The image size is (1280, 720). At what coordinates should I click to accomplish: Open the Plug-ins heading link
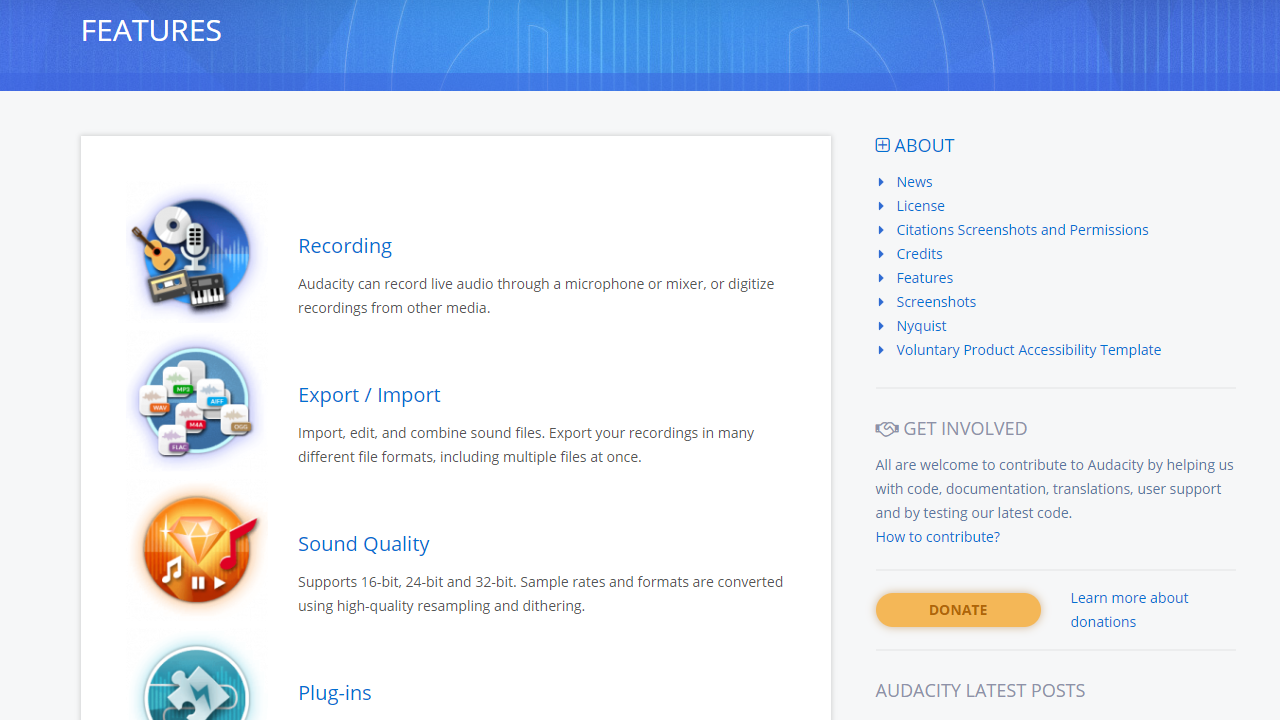coord(335,693)
